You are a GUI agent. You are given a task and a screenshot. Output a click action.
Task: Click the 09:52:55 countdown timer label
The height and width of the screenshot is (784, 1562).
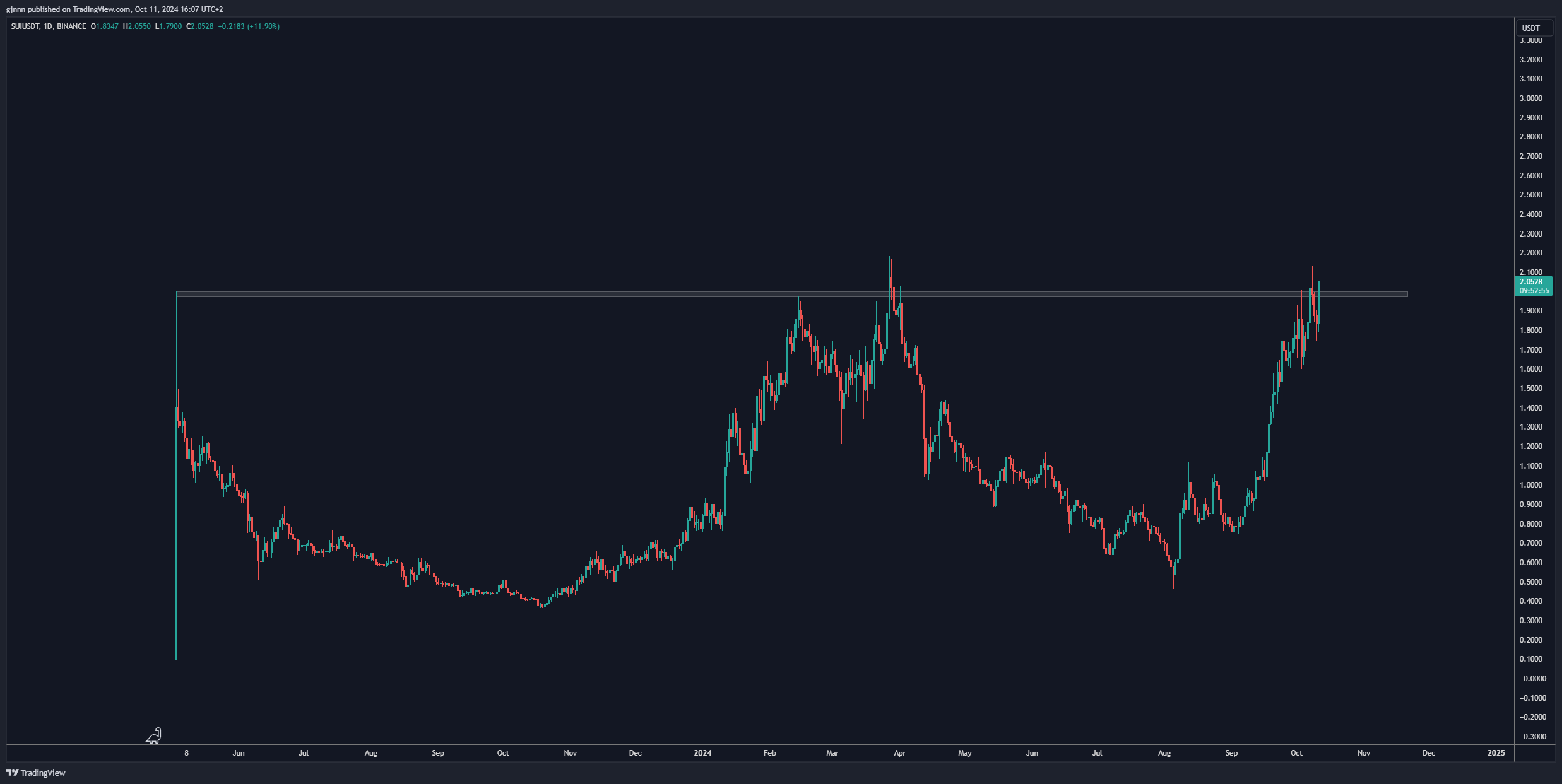click(x=1534, y=291)
